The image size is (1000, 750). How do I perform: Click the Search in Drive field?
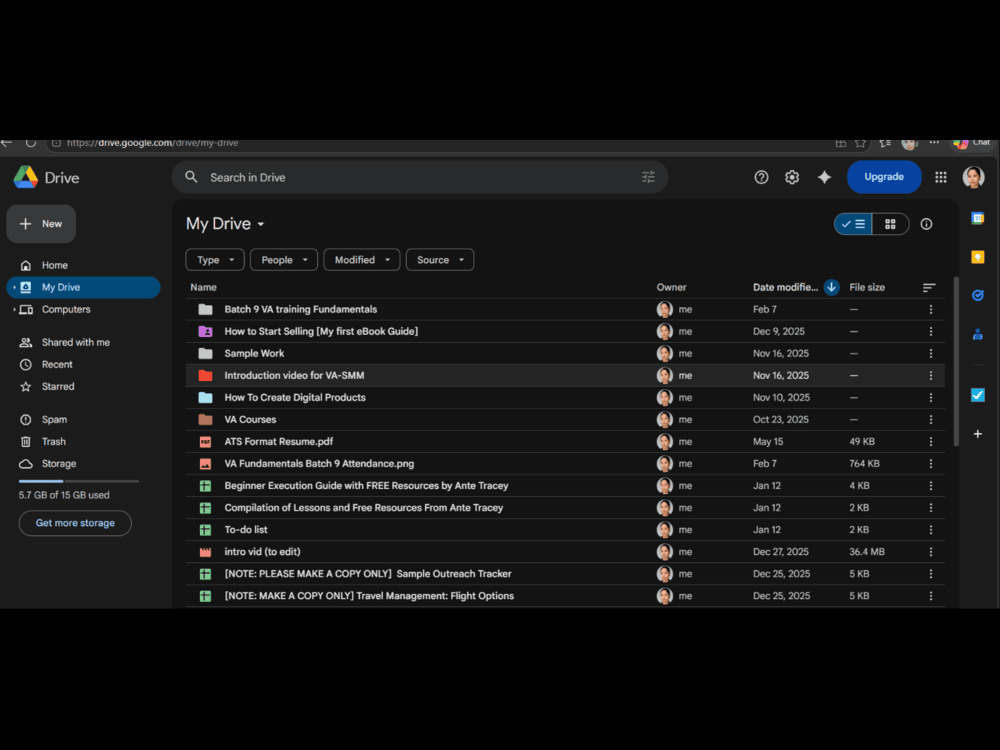[x=420, y=177]
